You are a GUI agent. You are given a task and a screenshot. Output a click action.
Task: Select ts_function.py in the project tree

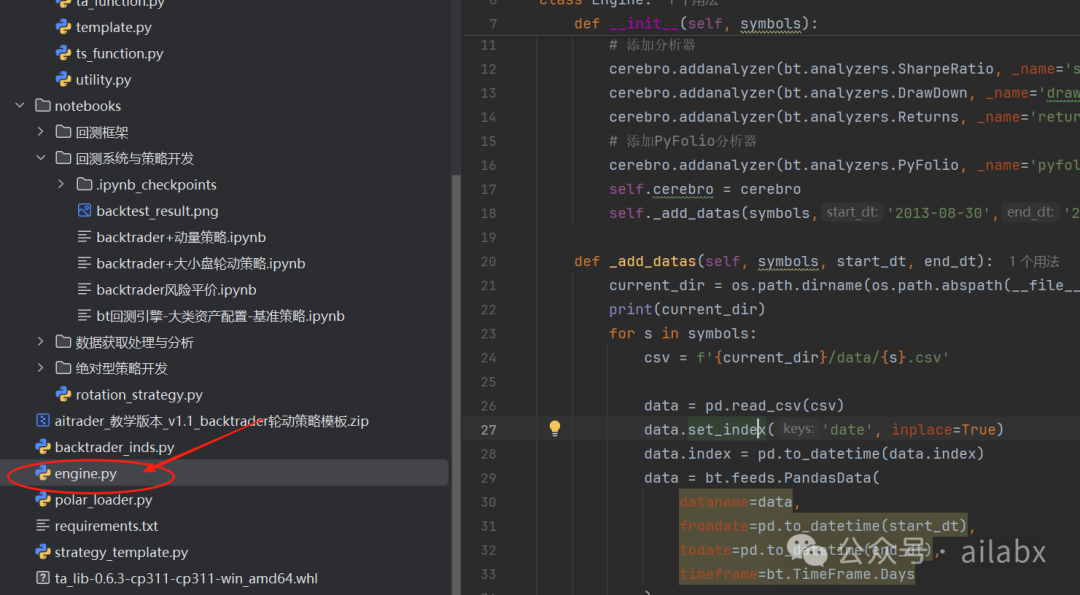tap(119, 54)
